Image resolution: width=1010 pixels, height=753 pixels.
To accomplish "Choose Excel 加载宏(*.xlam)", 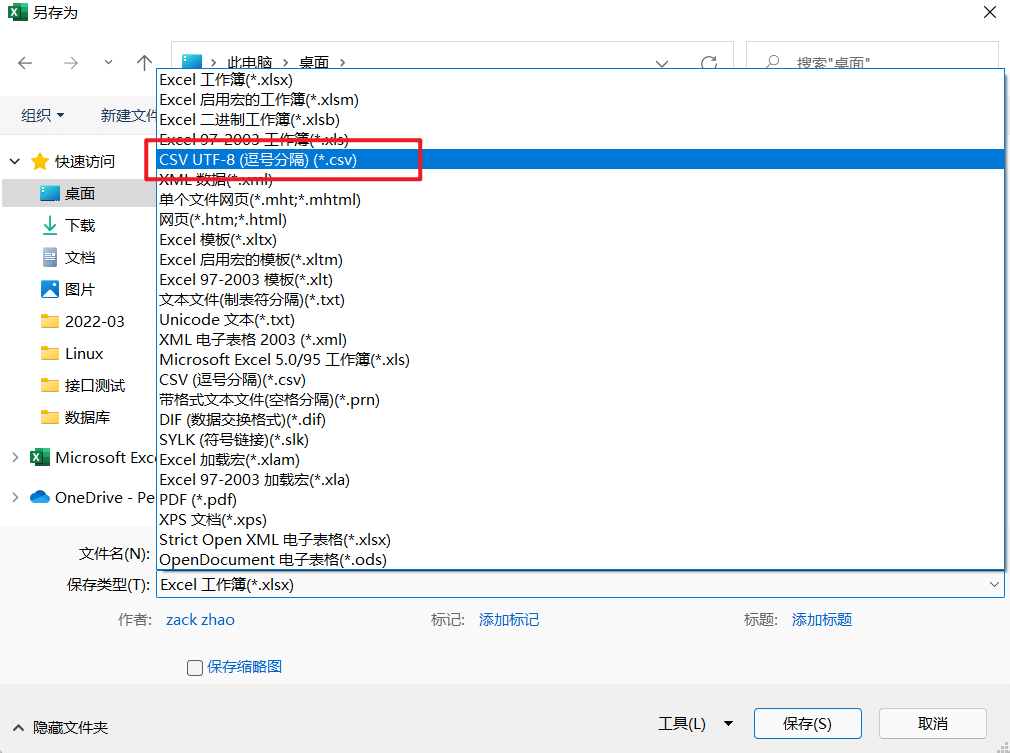I will tap(580, 459).
